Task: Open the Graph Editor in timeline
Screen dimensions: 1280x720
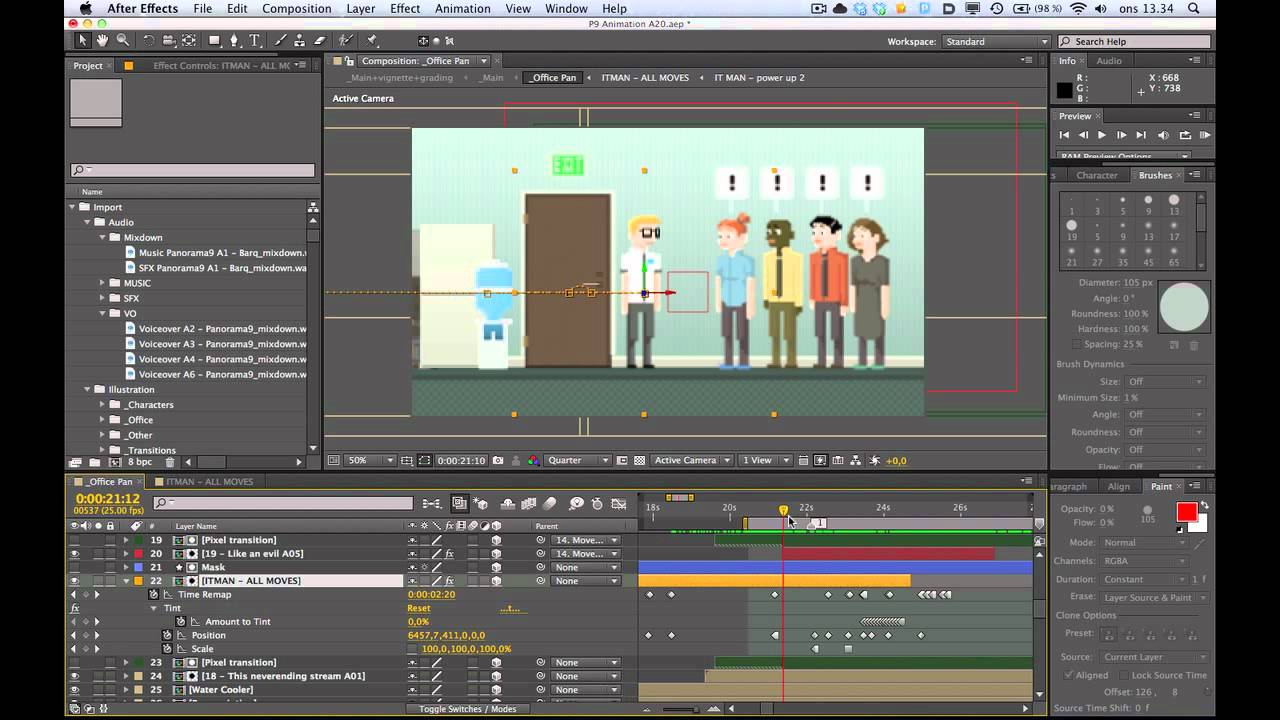Action: 619,504
